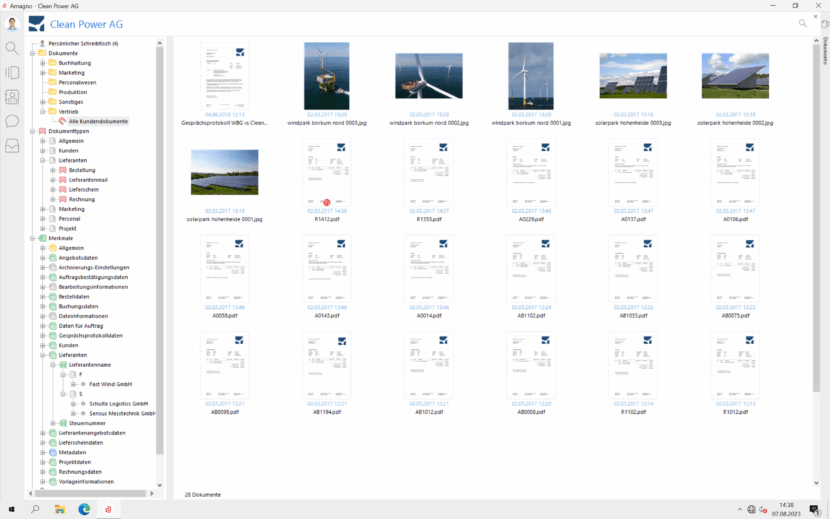830x519 pixels.
Task: Open Amagno app in the taskbar
Action: coord(108,509)
